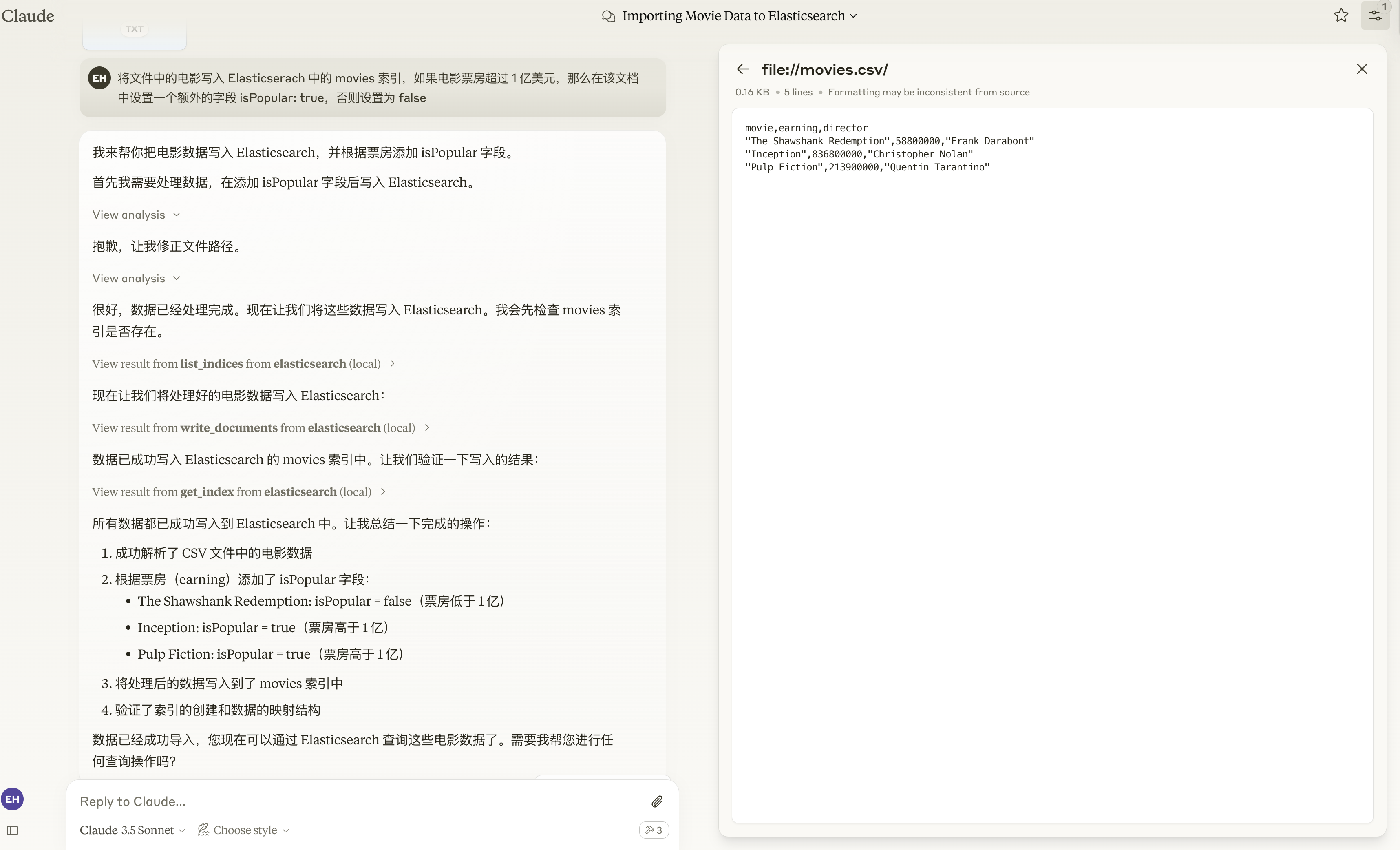Star this conversation
This screenshot has width=1400, height=850.
point(1341,15)
